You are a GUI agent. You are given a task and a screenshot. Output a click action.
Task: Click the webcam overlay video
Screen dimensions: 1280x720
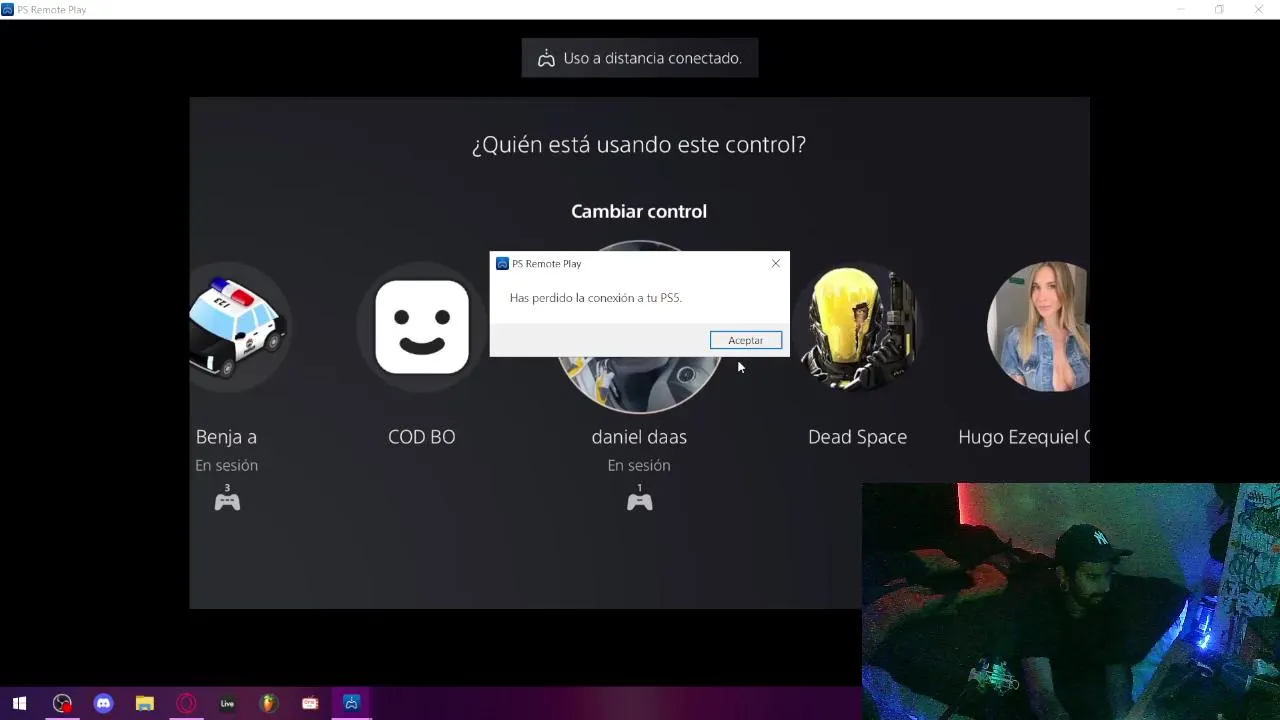pyautogui.click(x=1070, y=601)
